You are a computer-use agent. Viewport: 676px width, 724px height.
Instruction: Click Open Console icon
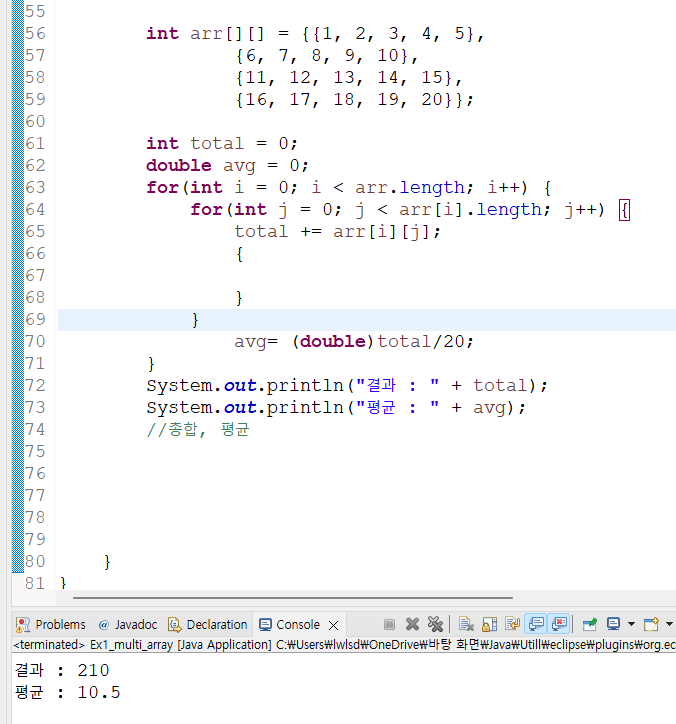pos(652,625)
